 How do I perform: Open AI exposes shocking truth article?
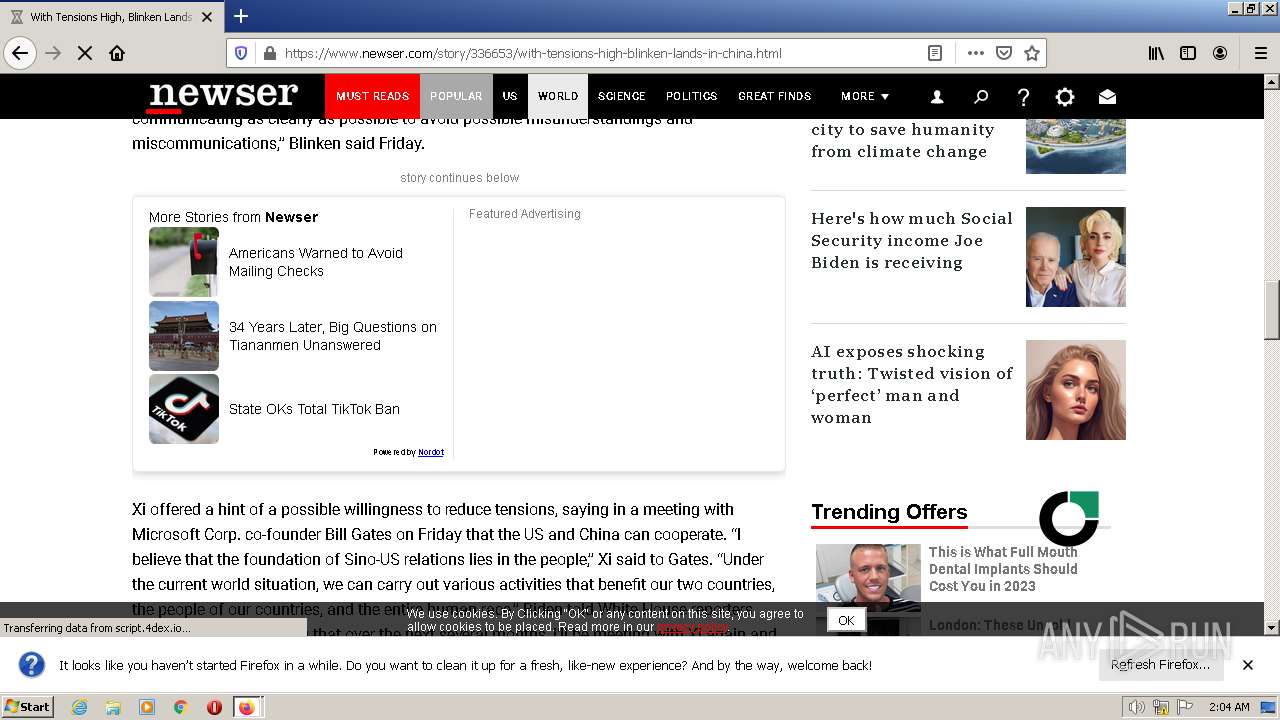pyautogui.click(x=912, y=384)
